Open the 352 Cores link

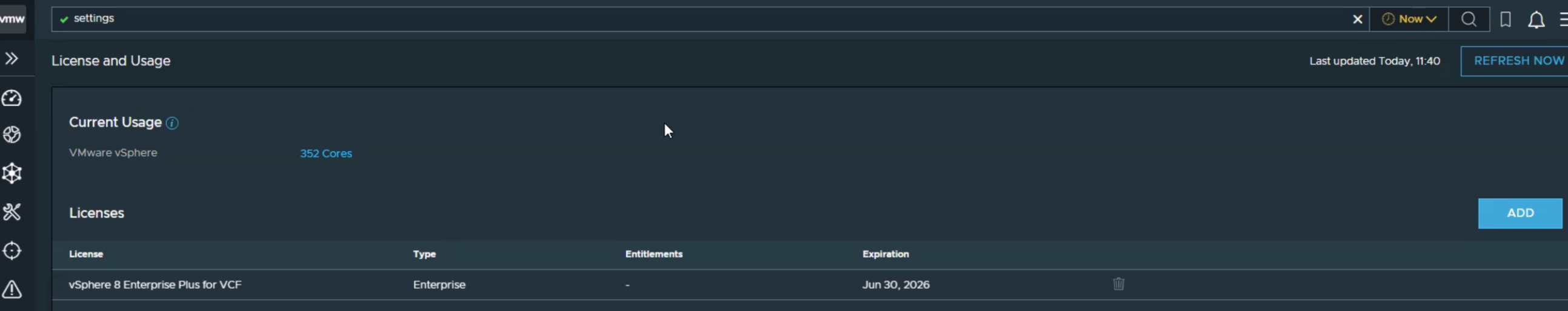[x=325, y=154]
